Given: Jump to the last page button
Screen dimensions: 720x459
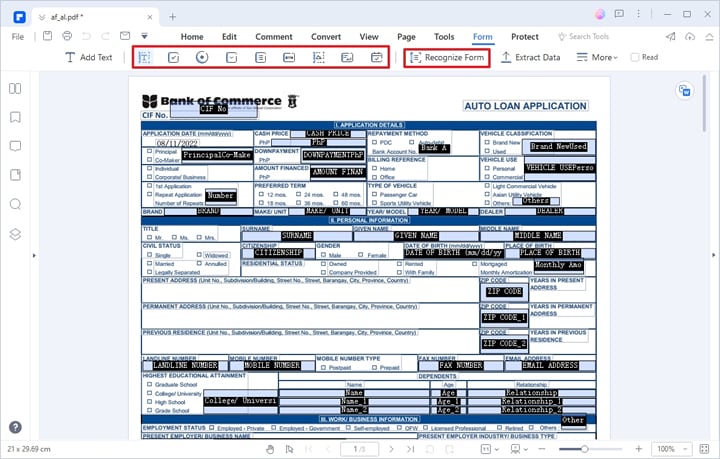Looking at the screenshot, I should click(411, 449).
